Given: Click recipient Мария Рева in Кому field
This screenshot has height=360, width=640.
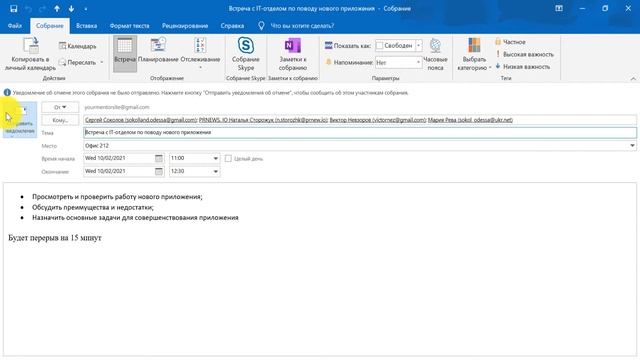Looking at the screenshot, I should tap(470, 120).
